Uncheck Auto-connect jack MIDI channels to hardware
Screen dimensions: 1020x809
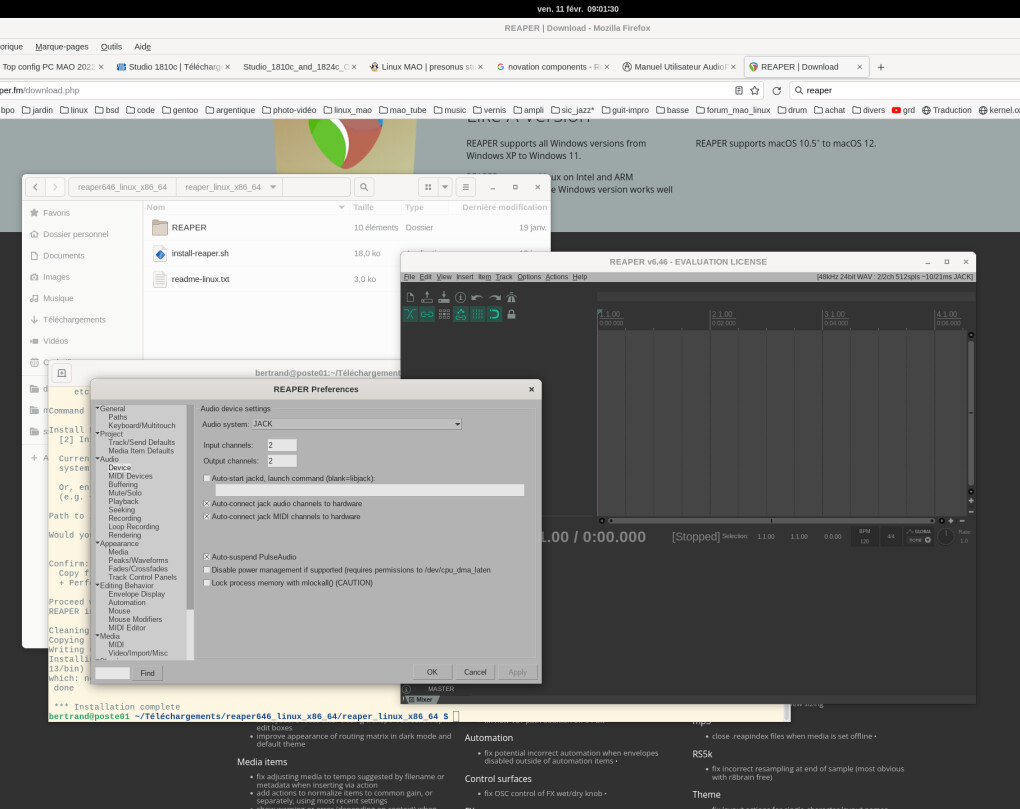pos(207,517)
